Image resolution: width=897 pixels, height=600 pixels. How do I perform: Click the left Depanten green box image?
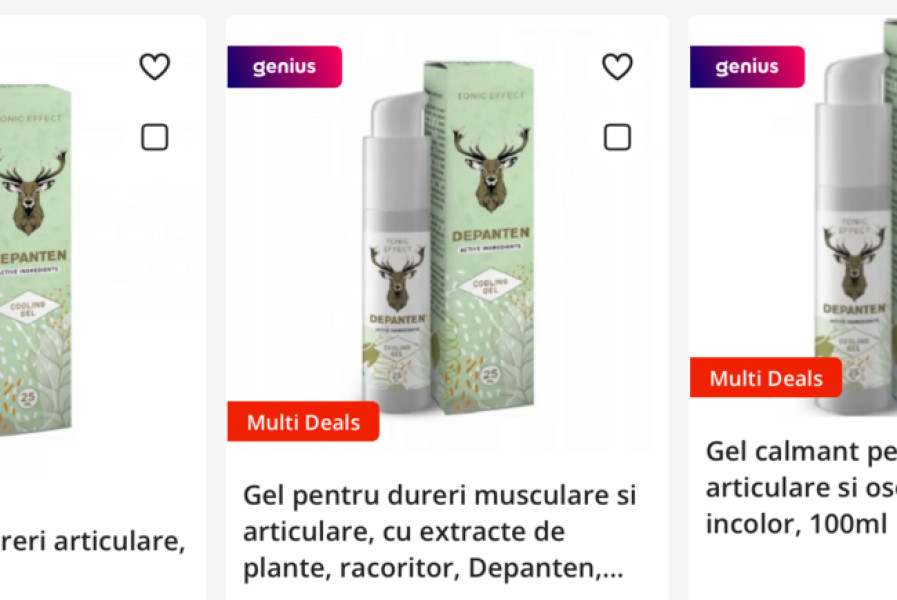35,260
